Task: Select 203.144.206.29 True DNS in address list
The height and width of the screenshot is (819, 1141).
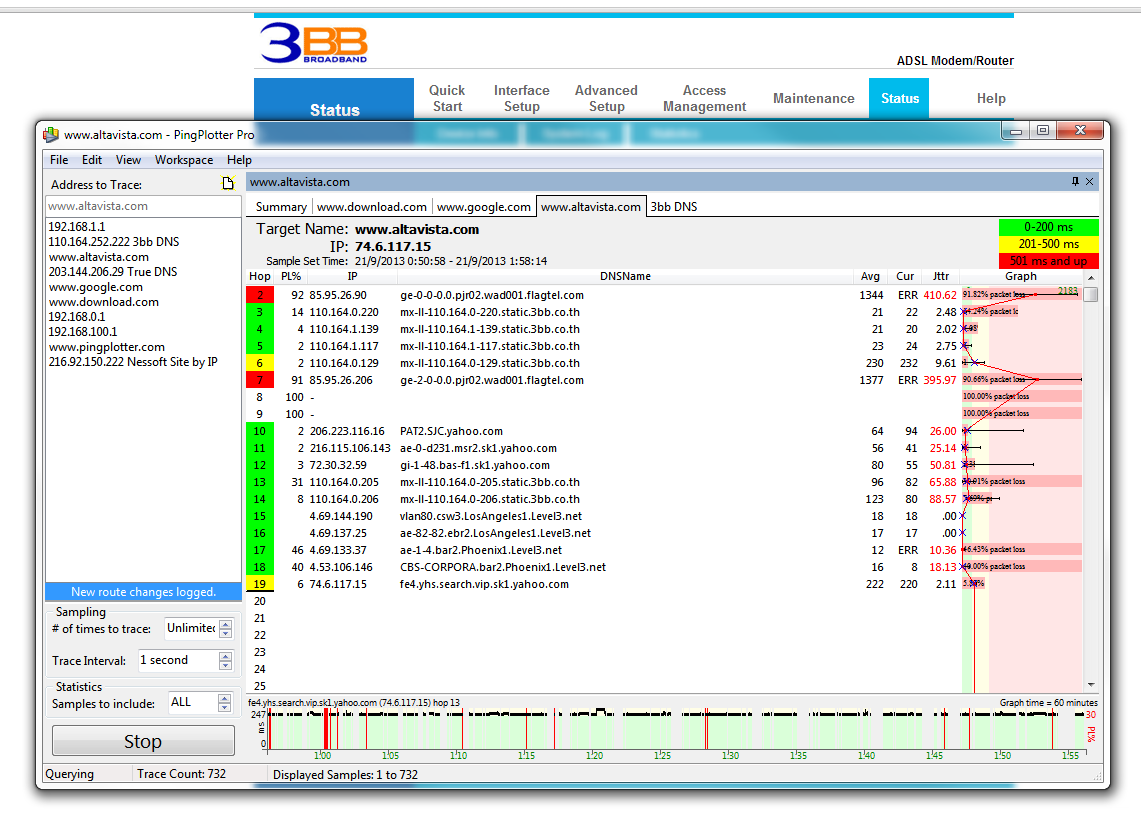Action: 113,272
